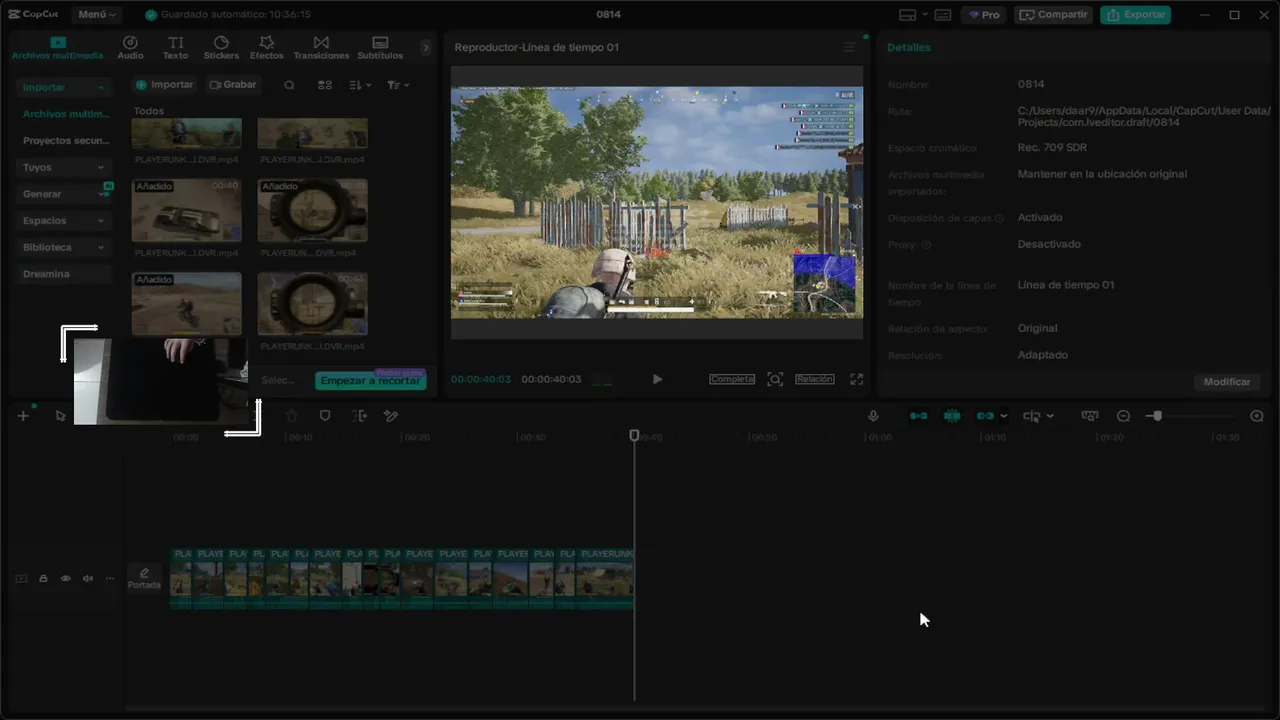Open the Transiciones tab
This screenshot has height=720, width=1280.
pyautogui.click(x=321, y=48)
